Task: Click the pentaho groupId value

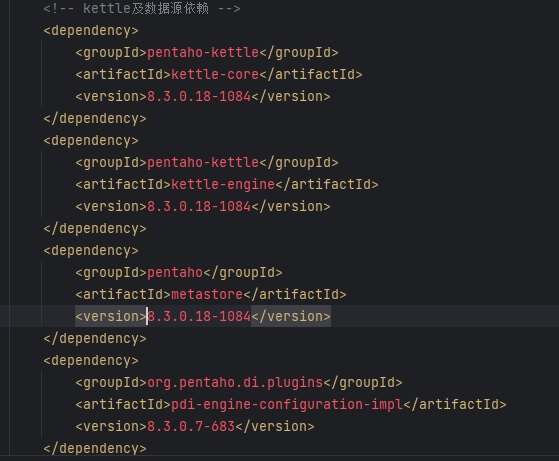Action: (x=175, y=272)
